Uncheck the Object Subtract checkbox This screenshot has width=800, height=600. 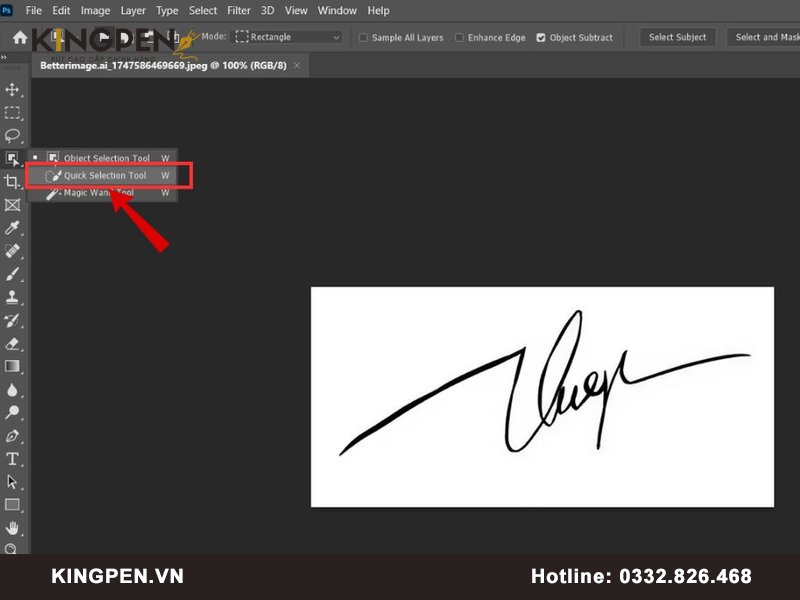coord(541,38)
